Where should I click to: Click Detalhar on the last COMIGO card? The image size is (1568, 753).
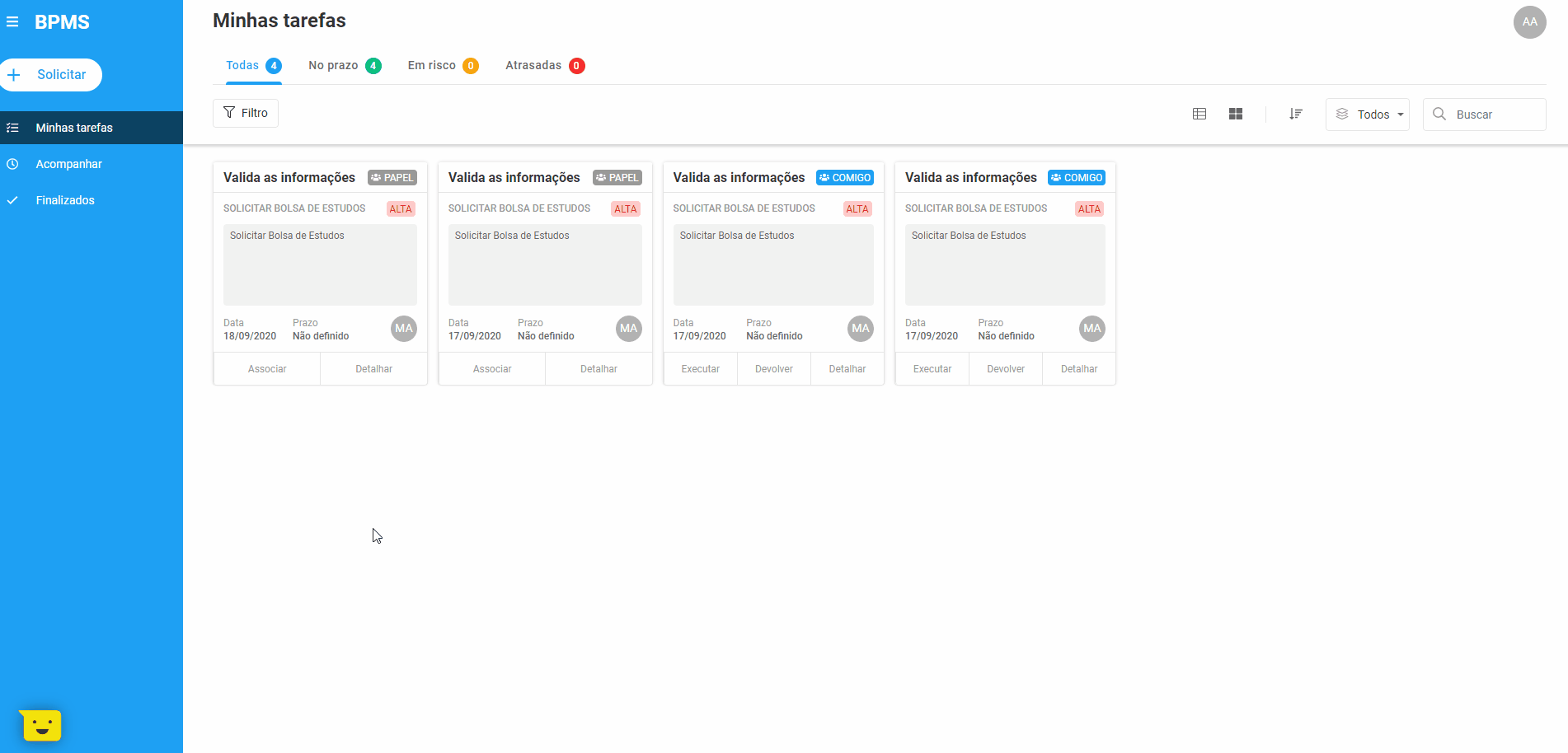1079,369
